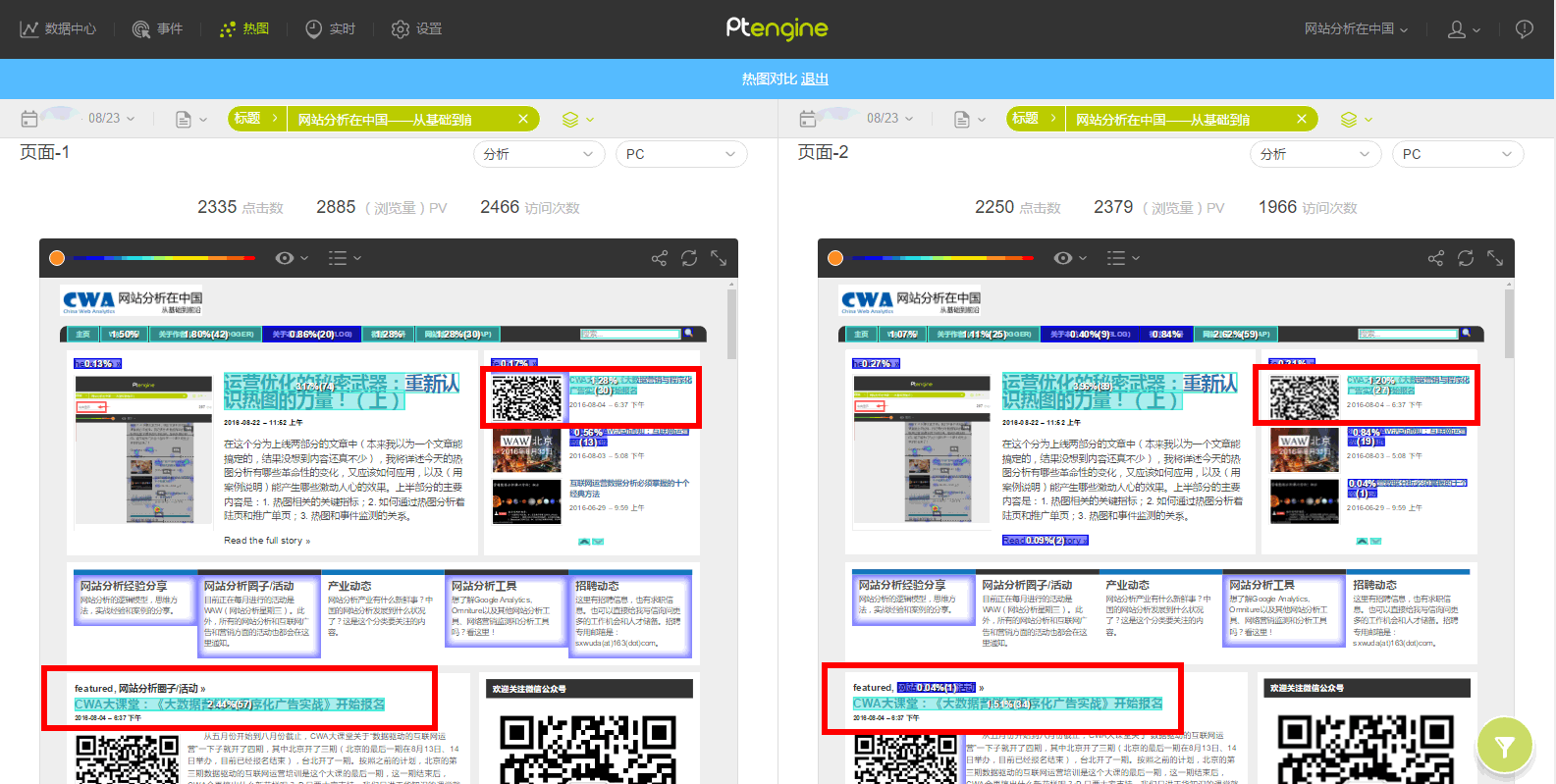
Task: Toggle orange heatmap dot in left toolbar
Action: tap(57, 258)
